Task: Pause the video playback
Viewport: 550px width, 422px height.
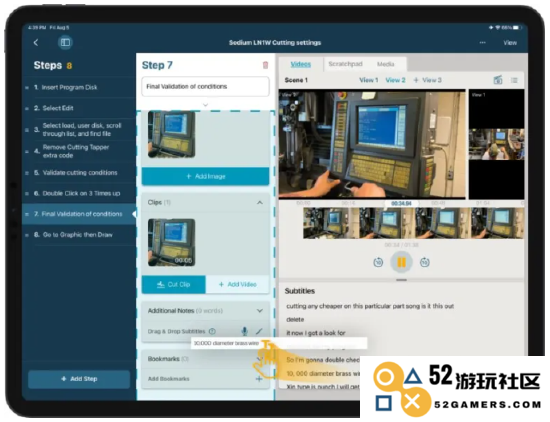Action: 401,262
